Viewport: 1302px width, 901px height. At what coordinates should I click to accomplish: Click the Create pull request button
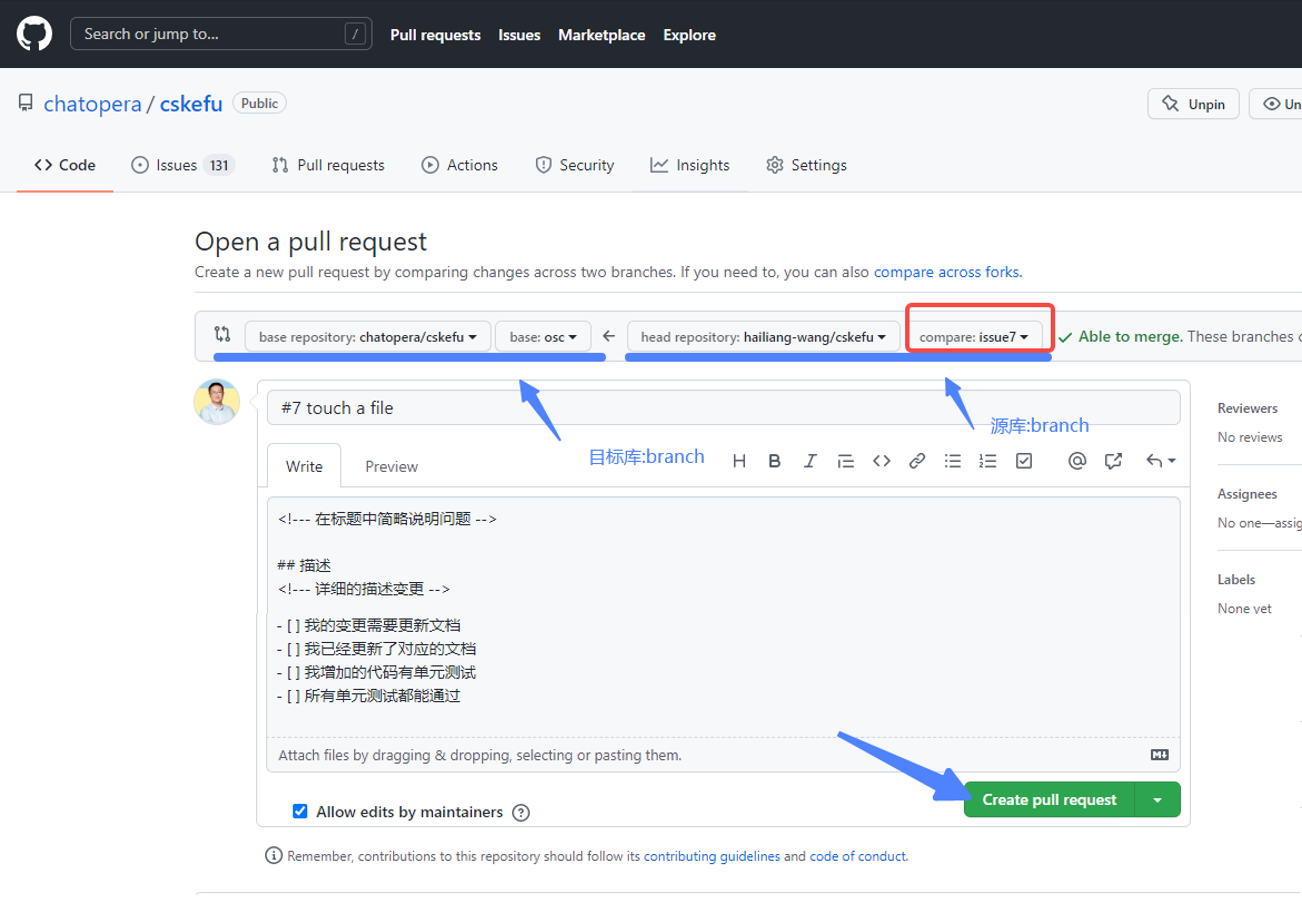point(1049,799)
